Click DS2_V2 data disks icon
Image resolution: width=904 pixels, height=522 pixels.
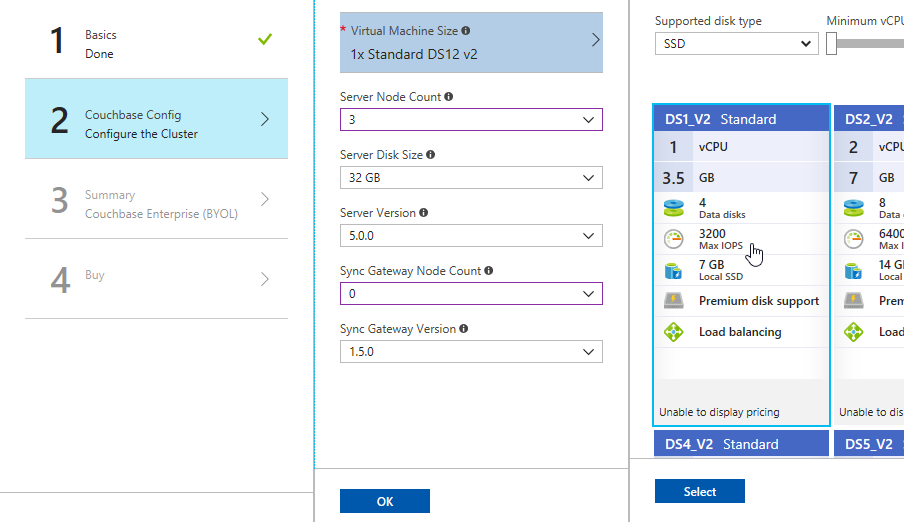click(x=853, y=208)
